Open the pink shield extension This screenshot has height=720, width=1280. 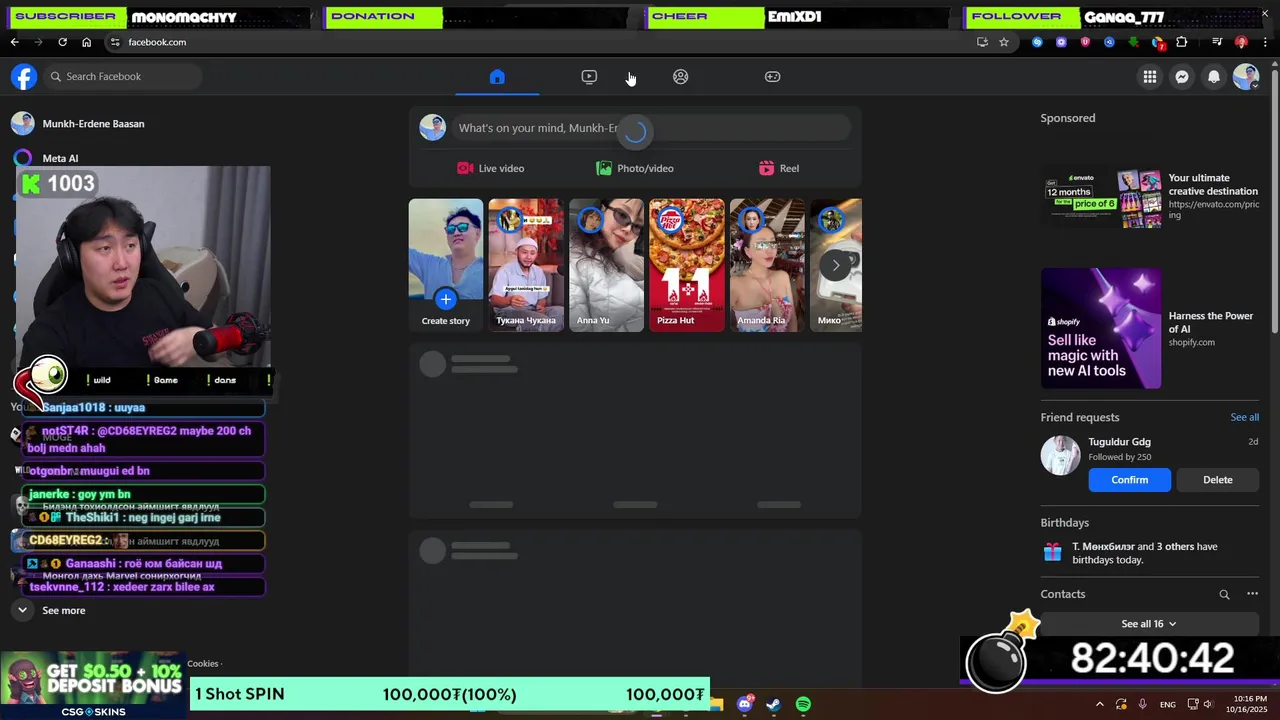click(x=1085, y=42)
